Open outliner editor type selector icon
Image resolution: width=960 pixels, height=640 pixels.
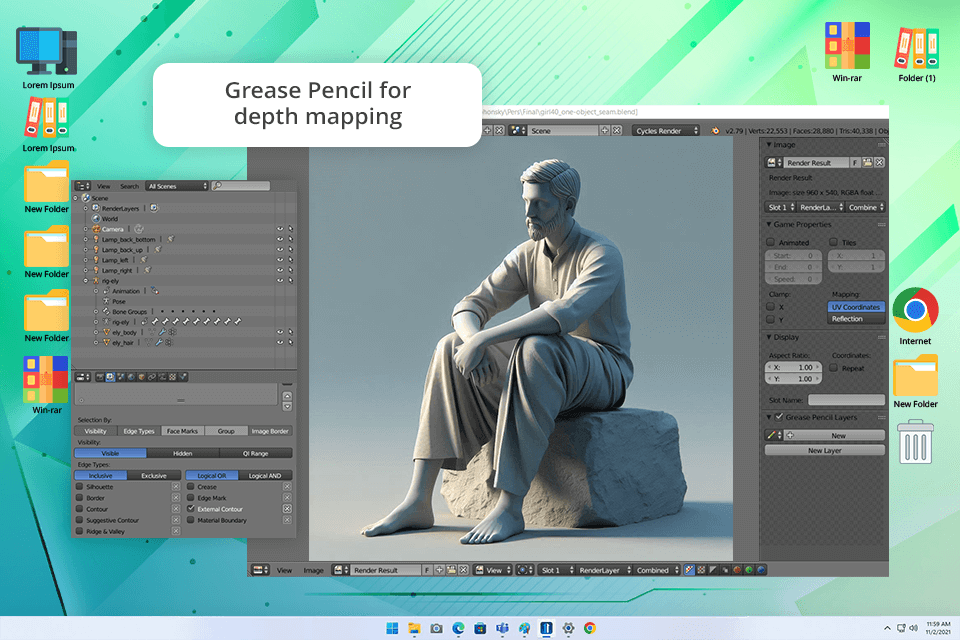83,186
